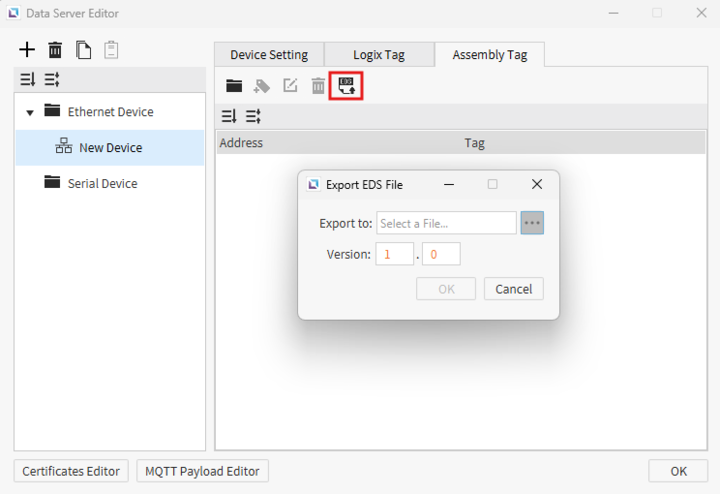The image size is (720, 494).
Task: Open the Certificates Editor
Action: click(x=71, y=471)
